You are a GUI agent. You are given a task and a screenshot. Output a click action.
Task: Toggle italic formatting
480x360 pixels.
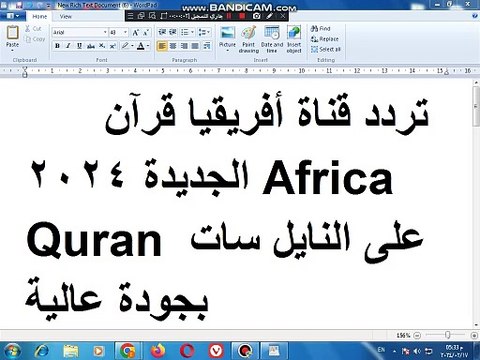68,46
